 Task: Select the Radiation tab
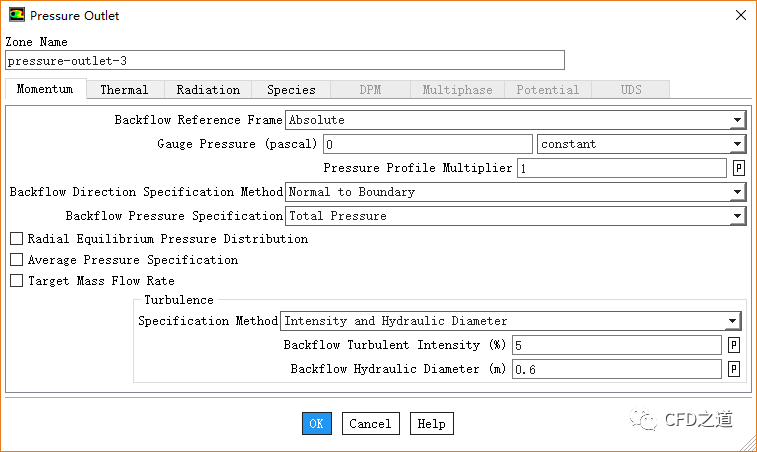(208, 90)
